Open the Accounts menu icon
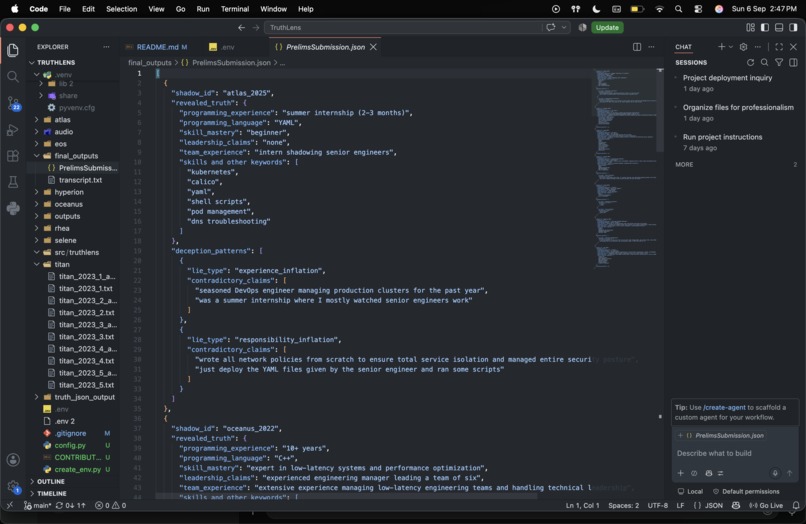Viewport: 806px width, 524px height. tap(13, 460)
